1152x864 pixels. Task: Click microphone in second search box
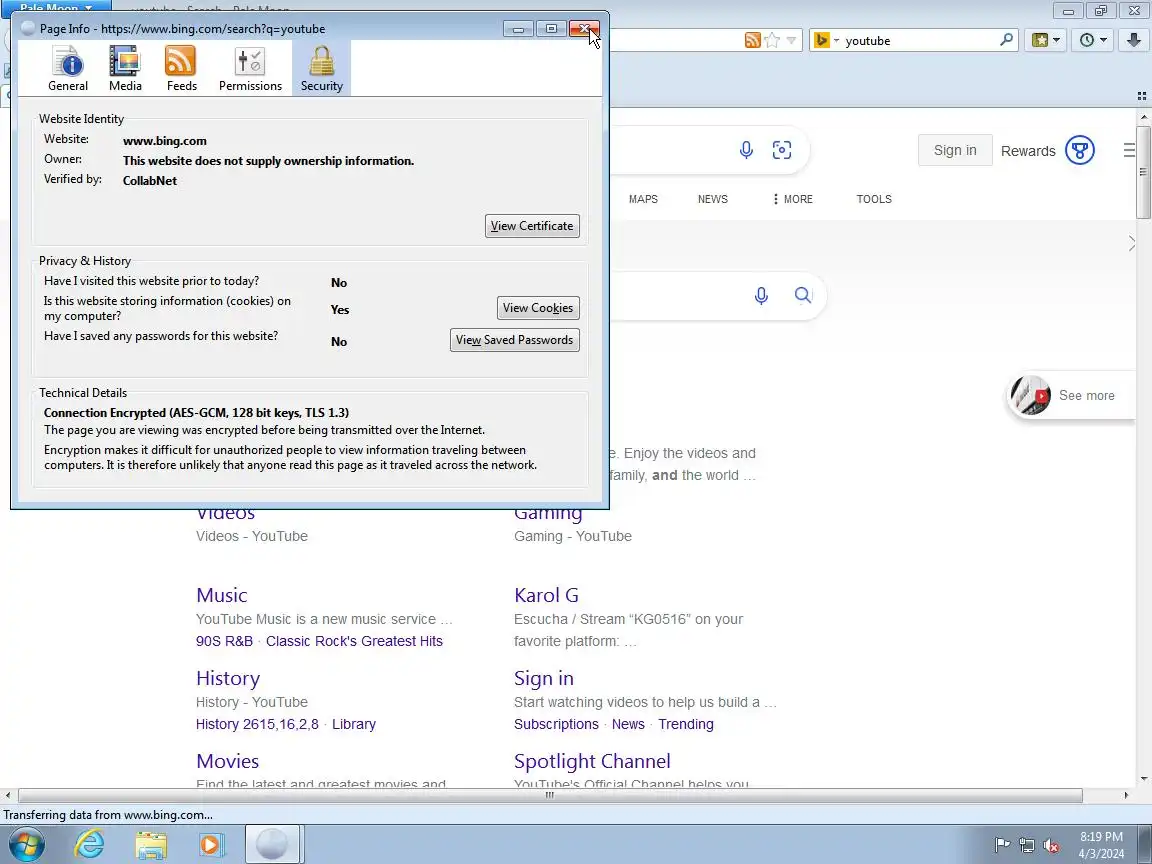[761, 295]
